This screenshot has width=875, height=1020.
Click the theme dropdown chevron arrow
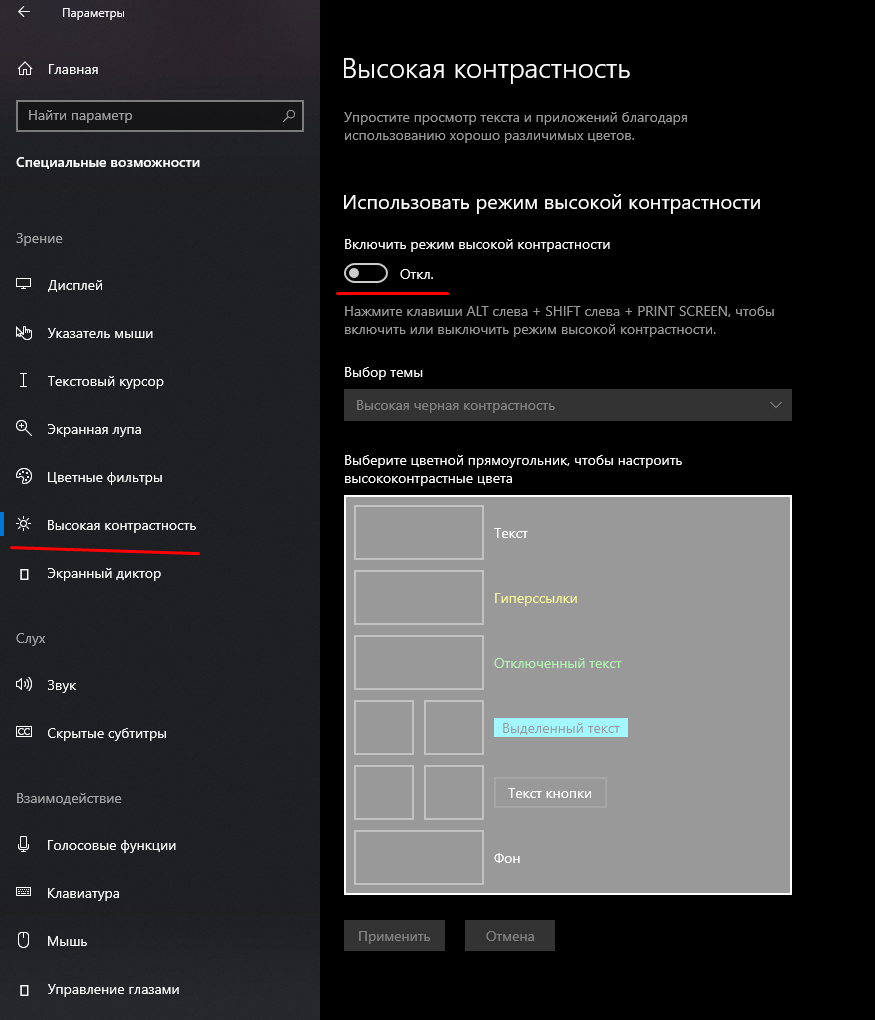coord(776,405)
